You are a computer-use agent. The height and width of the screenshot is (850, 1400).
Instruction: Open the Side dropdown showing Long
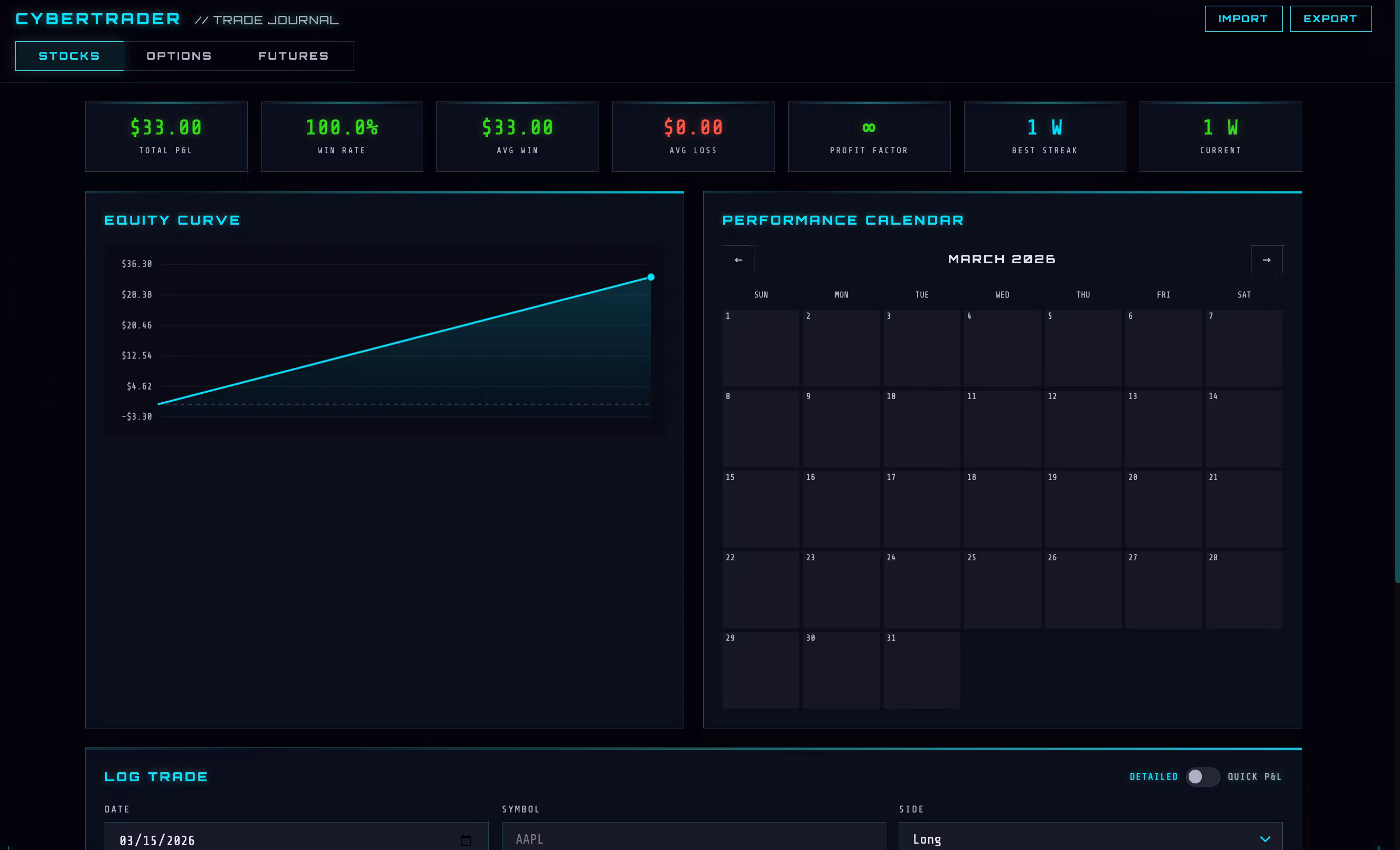point(1090,838)
